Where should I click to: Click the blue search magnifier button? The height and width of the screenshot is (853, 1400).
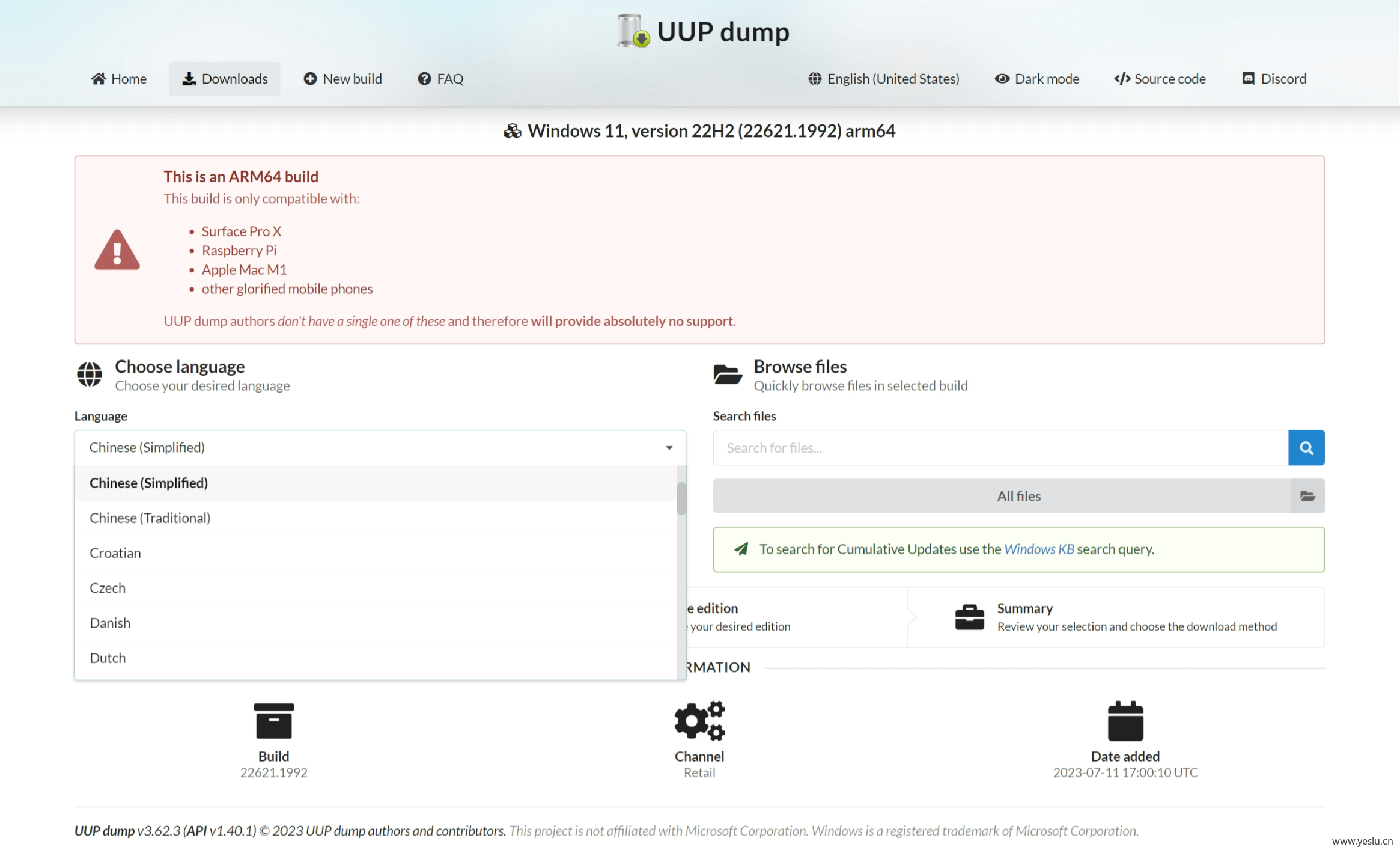pyautogui.click(x=1306, y=448)
